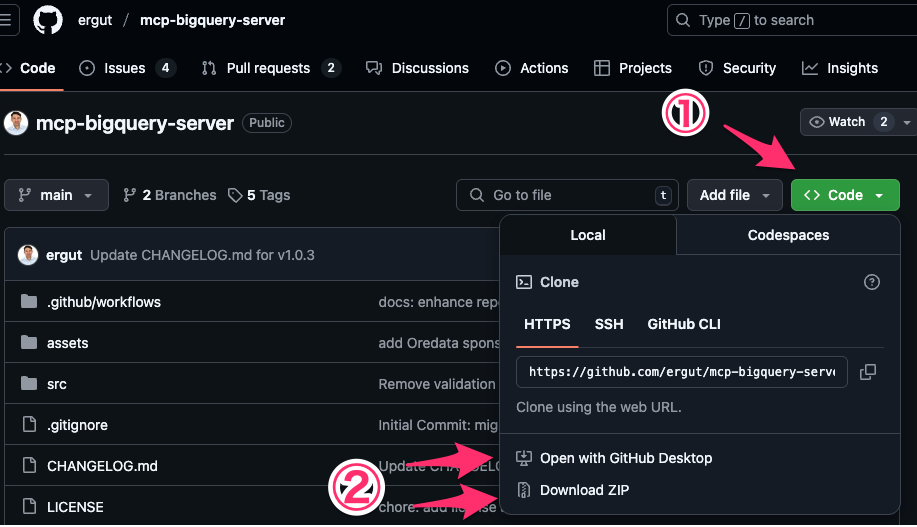Click the folder icon beside src
Screen dimensions: 917x527
point(29,383)
